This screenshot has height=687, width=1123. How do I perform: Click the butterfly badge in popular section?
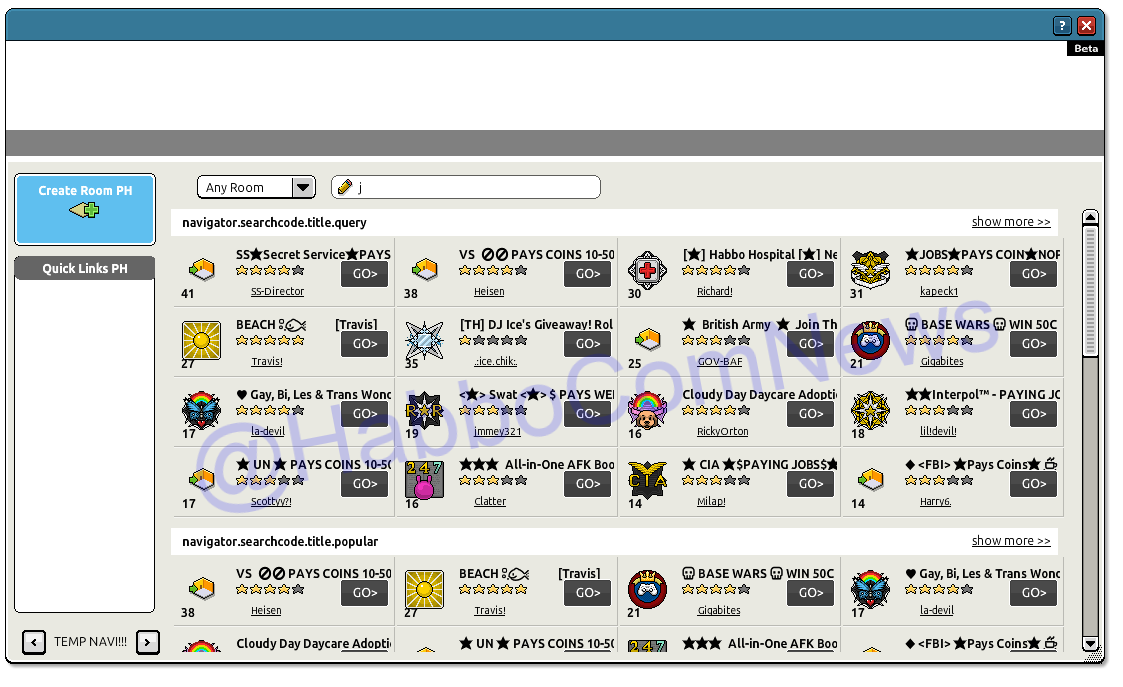[x=870, y=589]
